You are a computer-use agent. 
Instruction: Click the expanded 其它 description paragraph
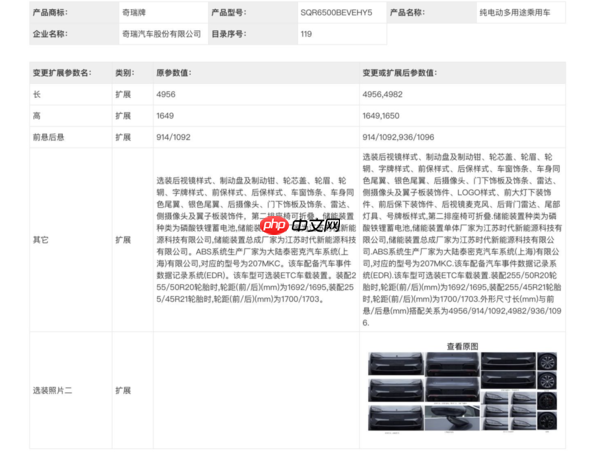click(462, 240)
